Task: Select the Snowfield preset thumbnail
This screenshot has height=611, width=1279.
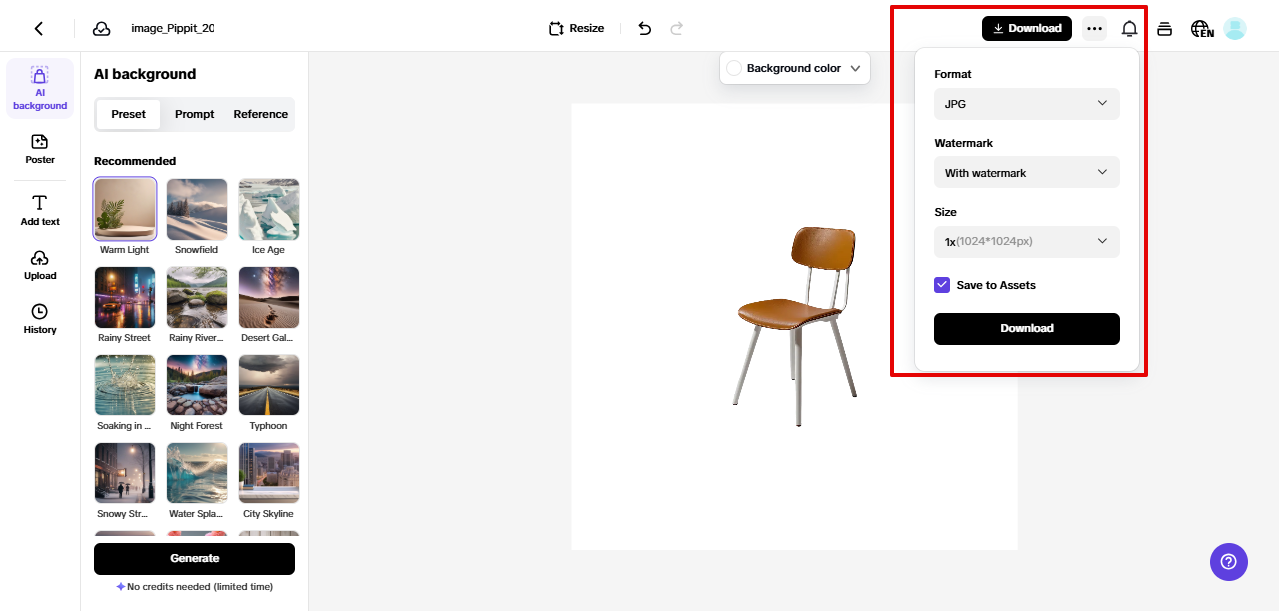Action: pos(197,209)
